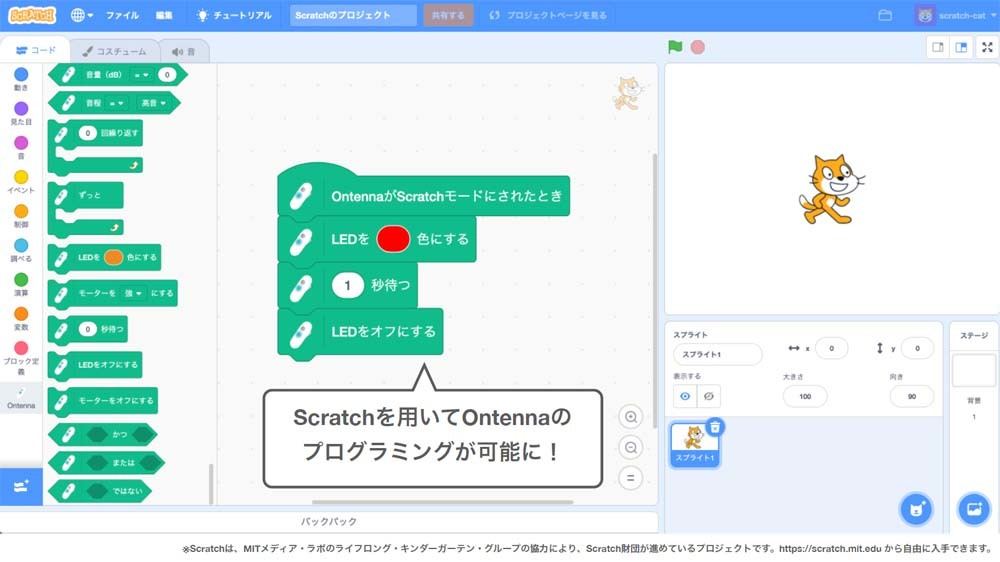The width and height of the screenshot is (1000, 562).
Task: Open the My Stuff folder icon
Action: (885, 15)
